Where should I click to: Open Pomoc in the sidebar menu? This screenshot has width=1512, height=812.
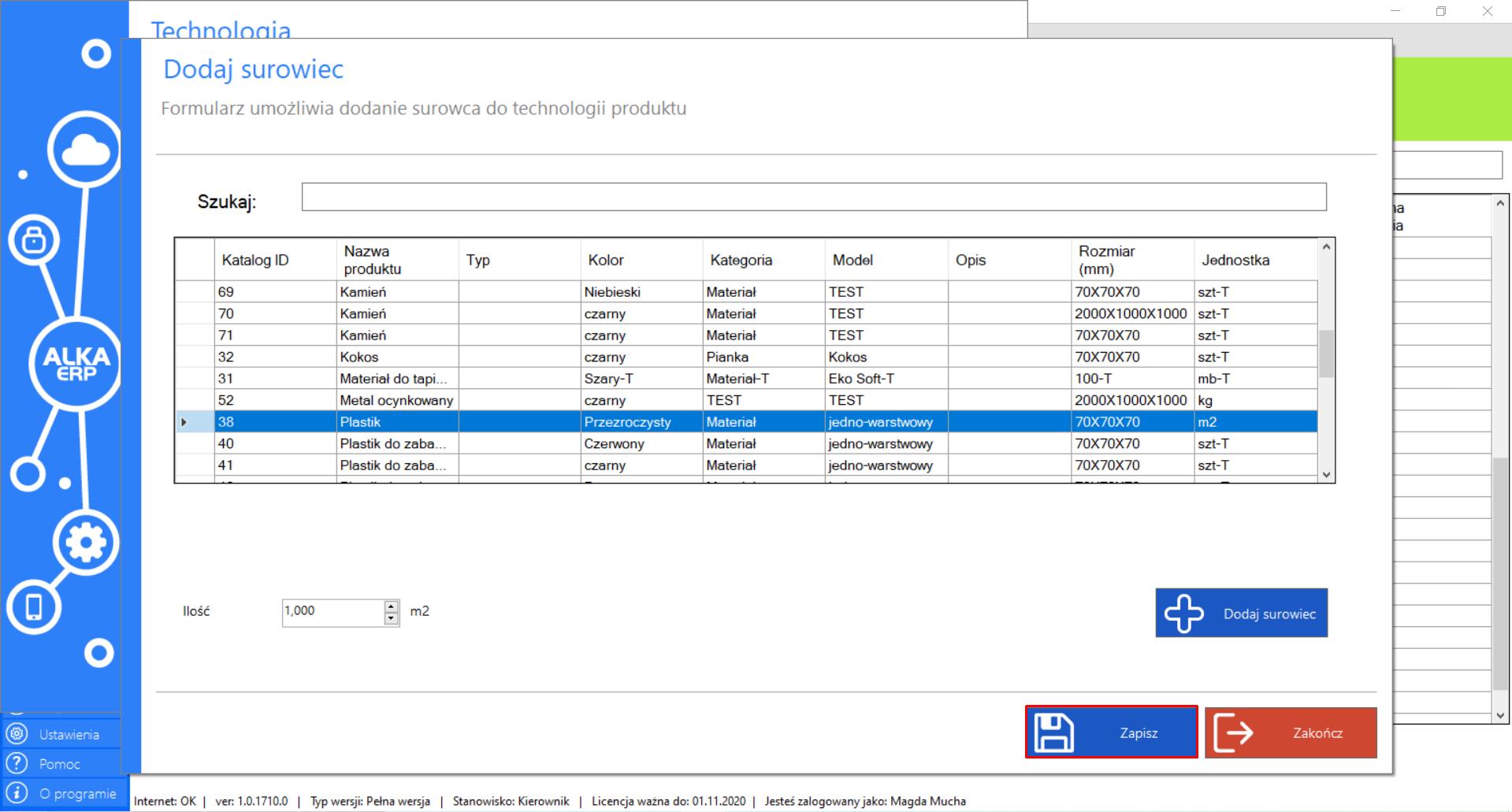[59, 764]
